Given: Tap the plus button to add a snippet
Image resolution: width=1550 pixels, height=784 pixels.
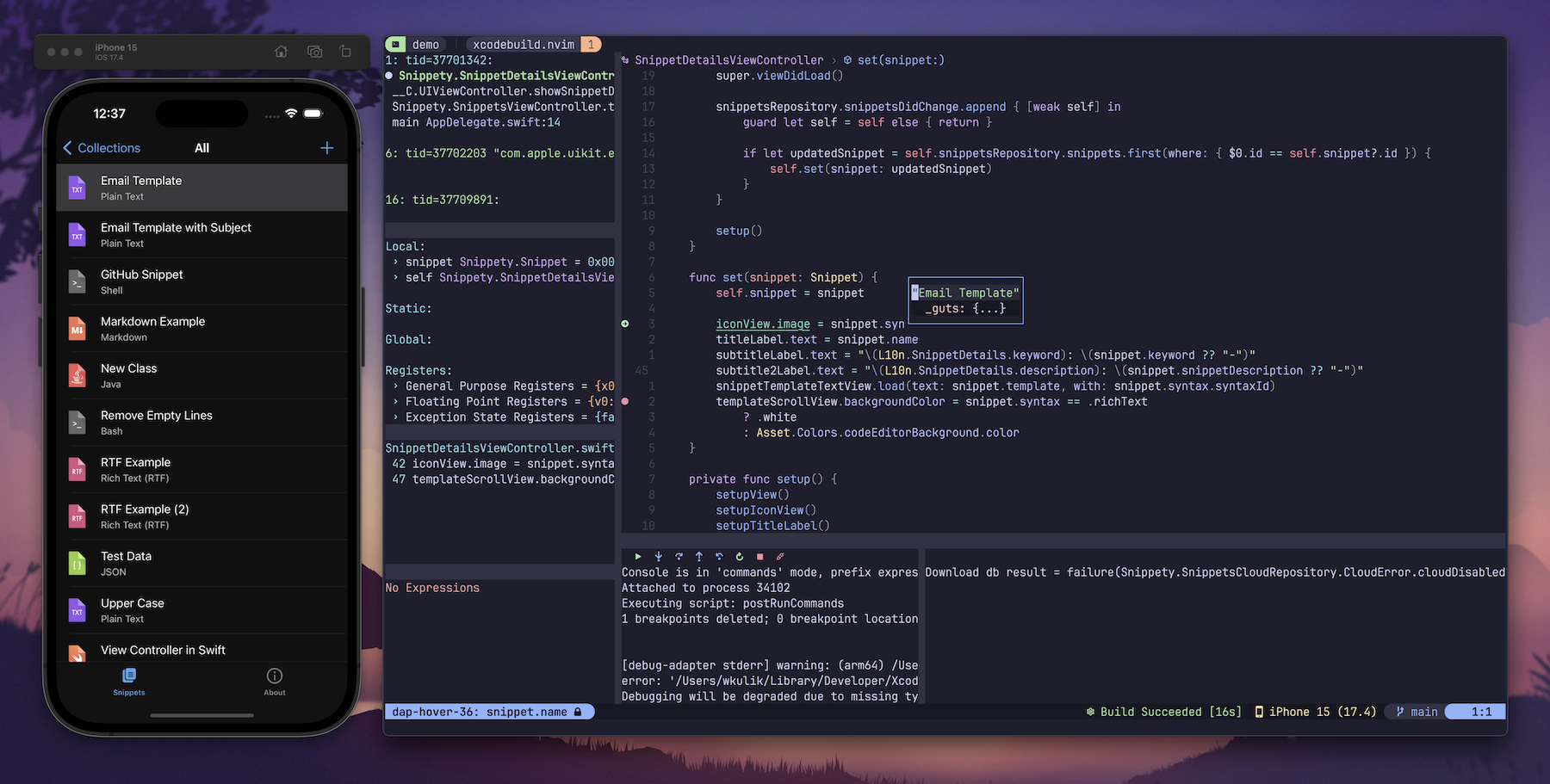Looking at the screenshot, I should (x=327, y=147).
